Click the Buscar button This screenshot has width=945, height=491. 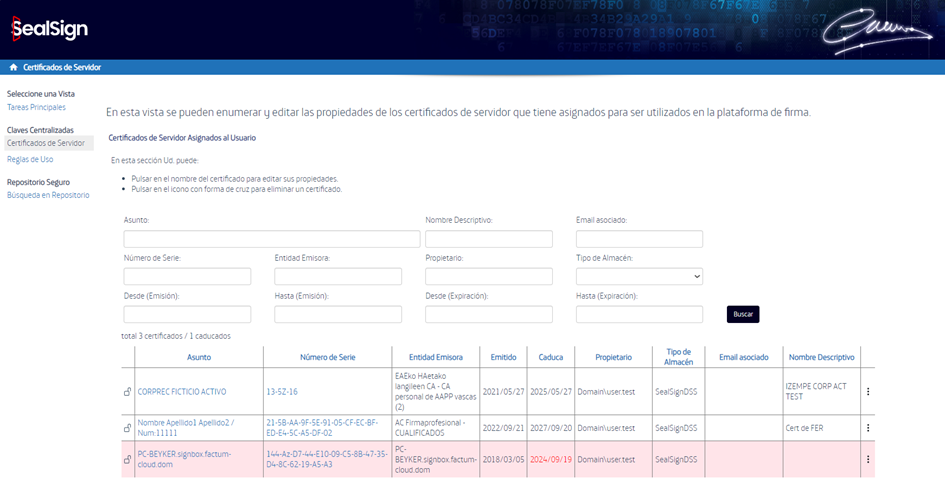point(743,314)
